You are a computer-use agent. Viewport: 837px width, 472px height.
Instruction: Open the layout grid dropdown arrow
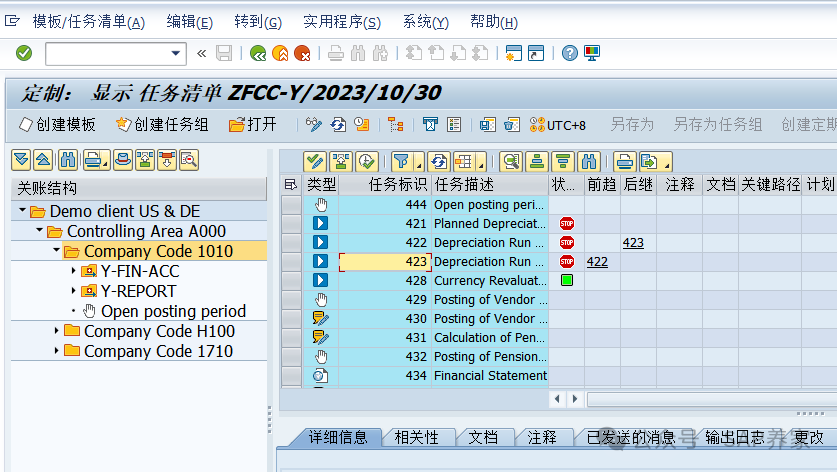[481, 167]
